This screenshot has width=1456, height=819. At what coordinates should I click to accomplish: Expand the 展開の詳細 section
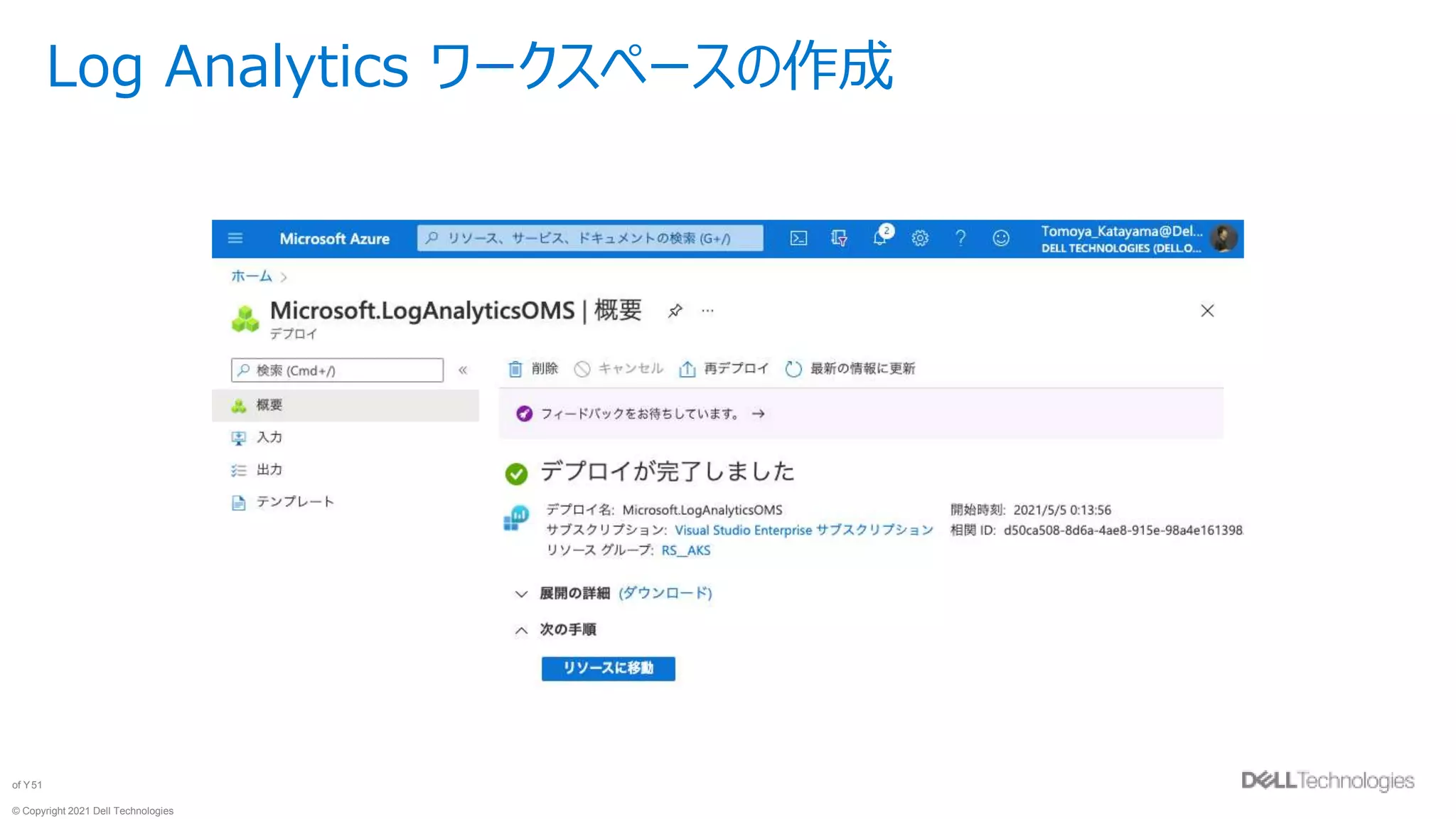tap(521, 594)
